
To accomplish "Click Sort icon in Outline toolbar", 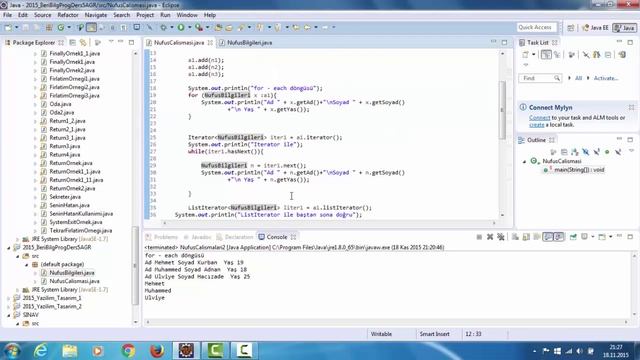I will tap(575, 152).
